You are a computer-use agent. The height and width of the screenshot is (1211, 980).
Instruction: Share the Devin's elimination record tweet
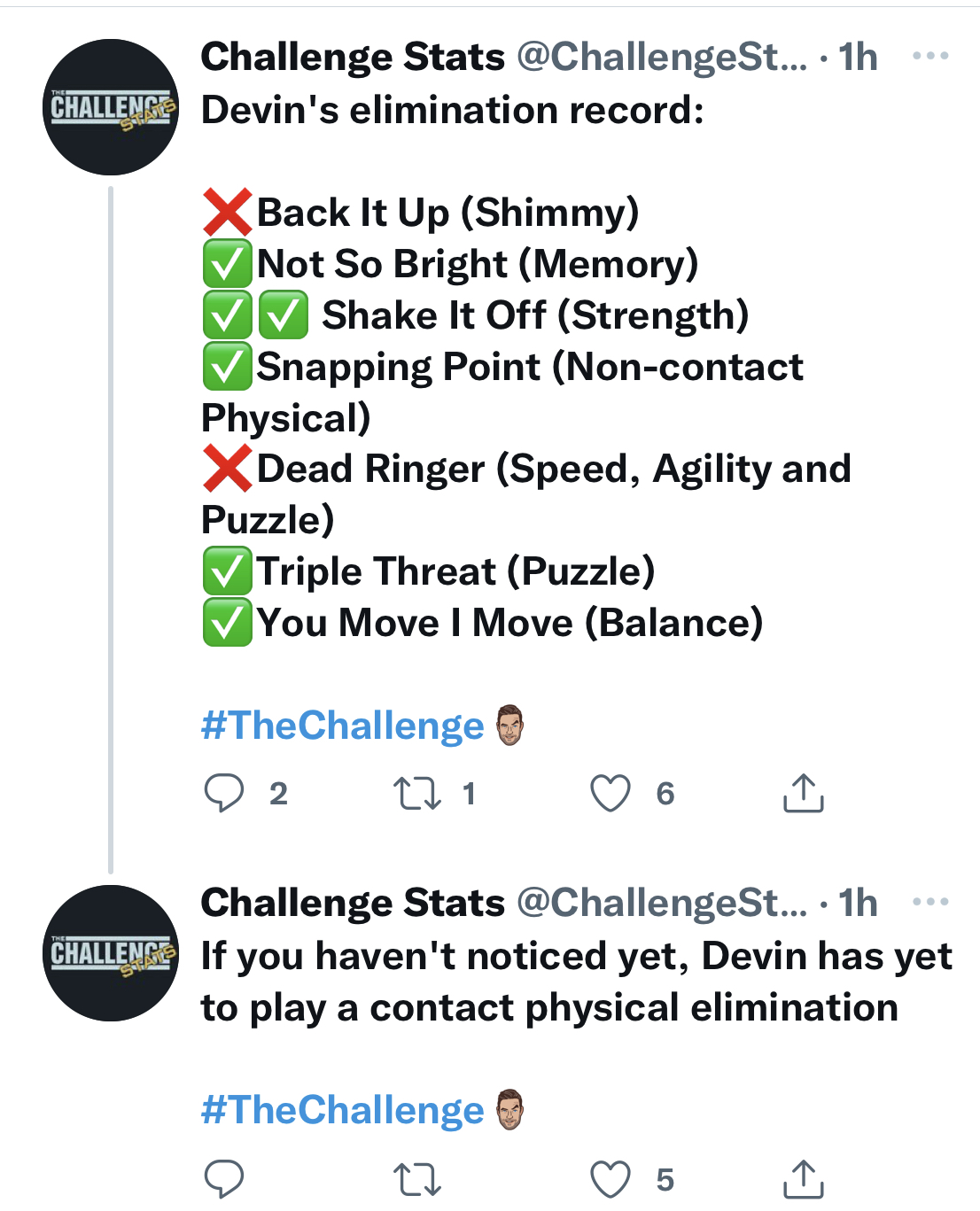(x=804, y=793)
